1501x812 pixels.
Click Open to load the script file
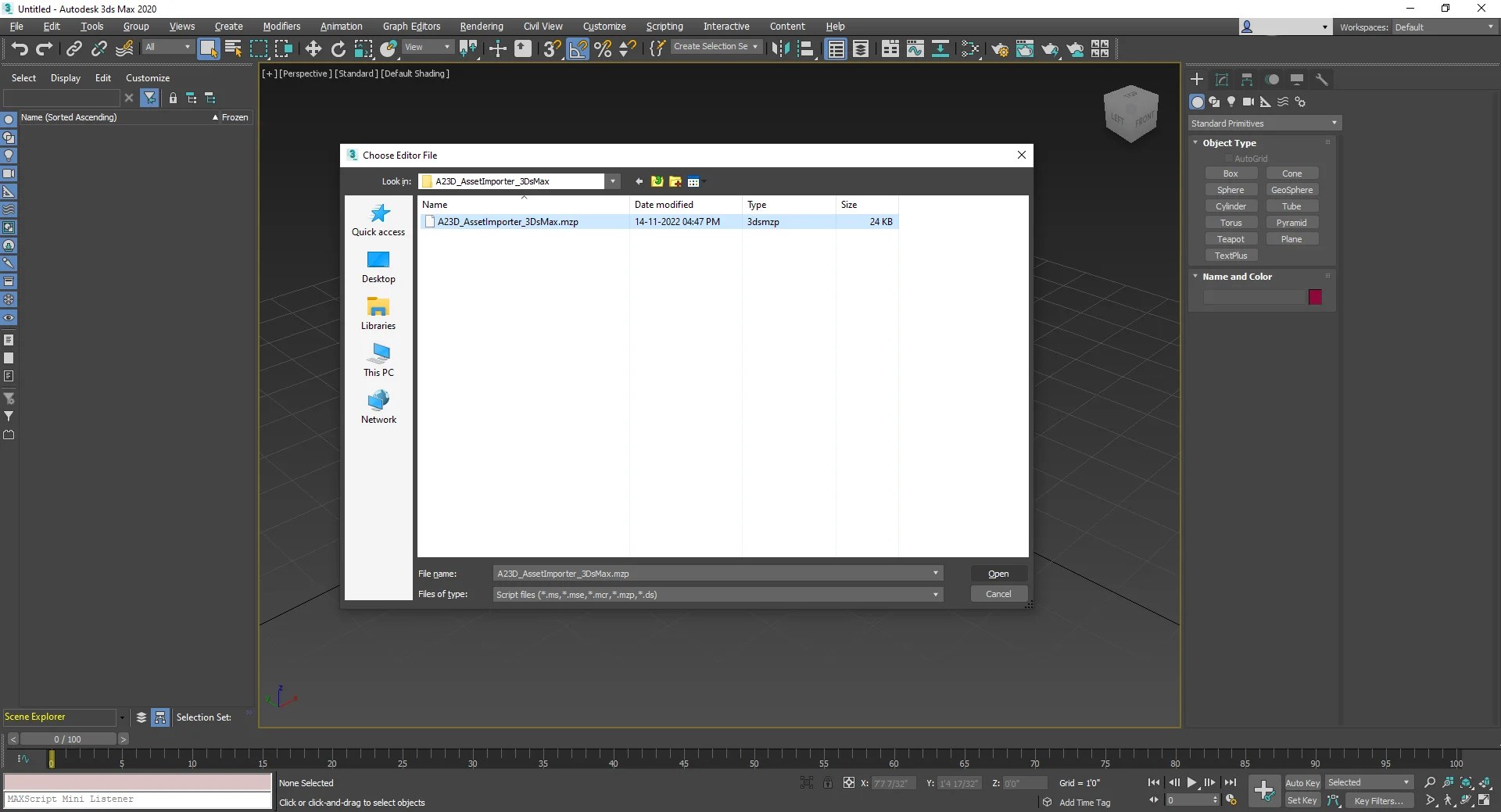click(x=999, y=573)
